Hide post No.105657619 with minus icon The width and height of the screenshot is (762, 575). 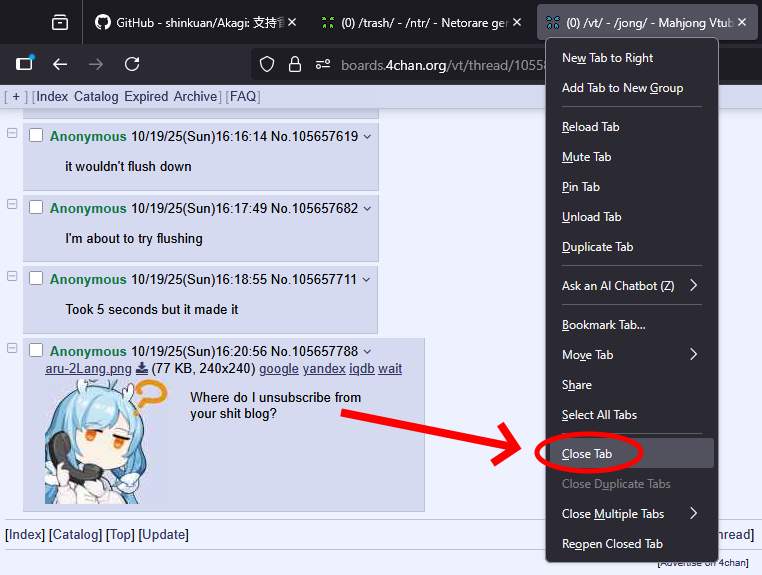click(x=12, y=133)
